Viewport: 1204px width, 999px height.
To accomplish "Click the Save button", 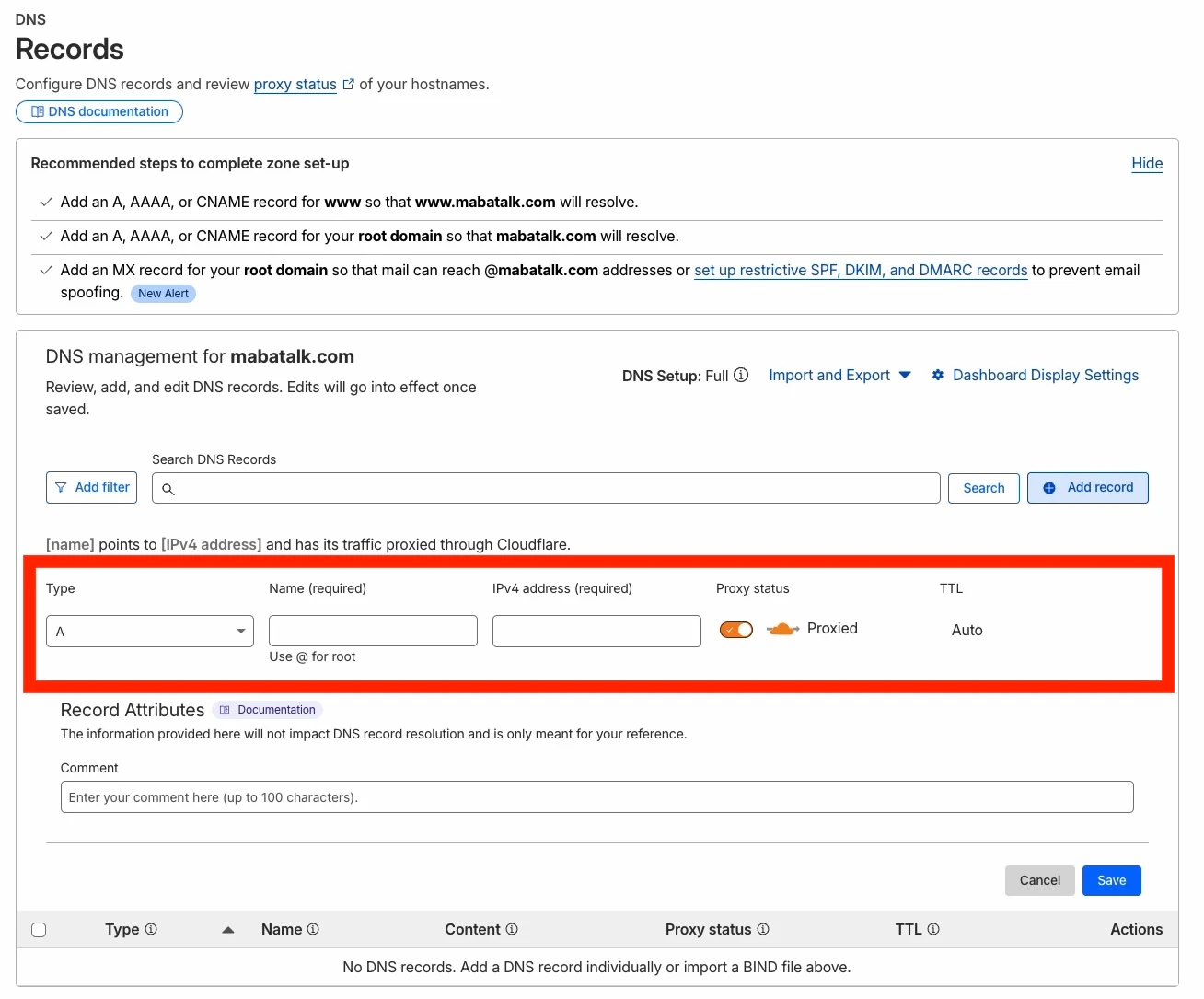I will tap(1111, 880).
